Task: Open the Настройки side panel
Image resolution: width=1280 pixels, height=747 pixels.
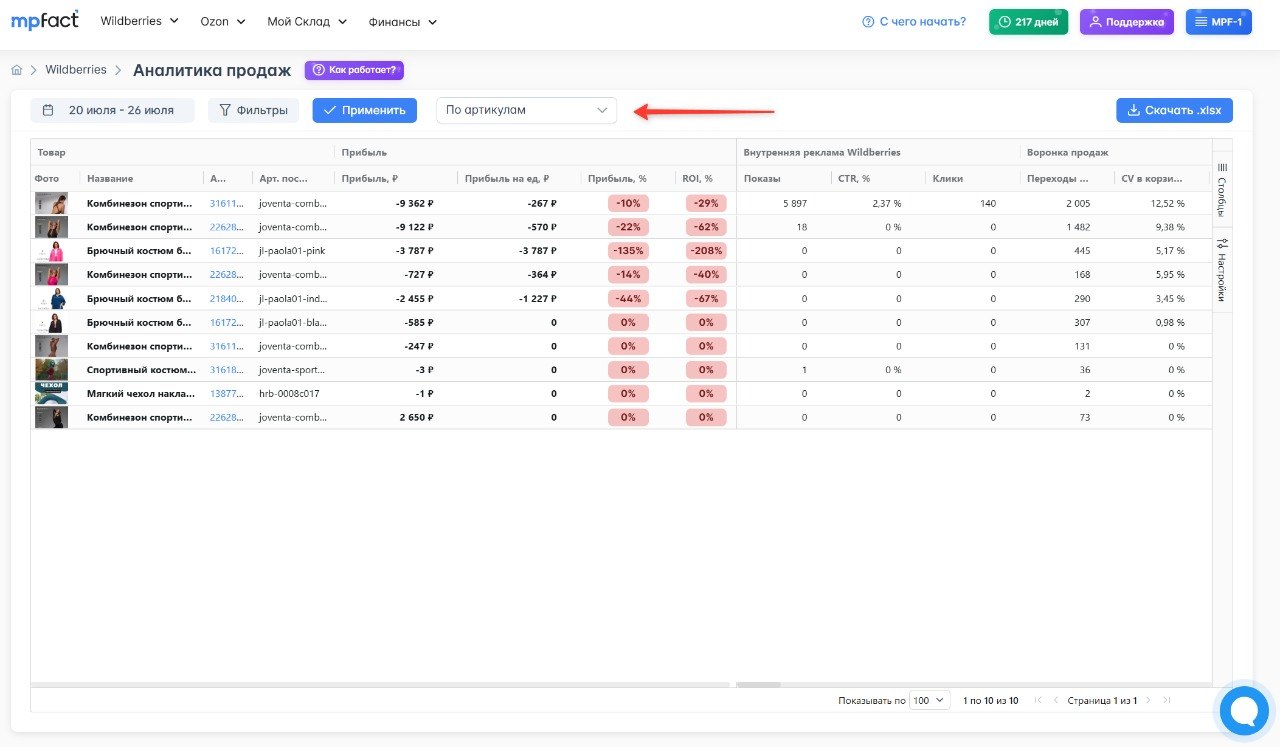Action: 1222,270
